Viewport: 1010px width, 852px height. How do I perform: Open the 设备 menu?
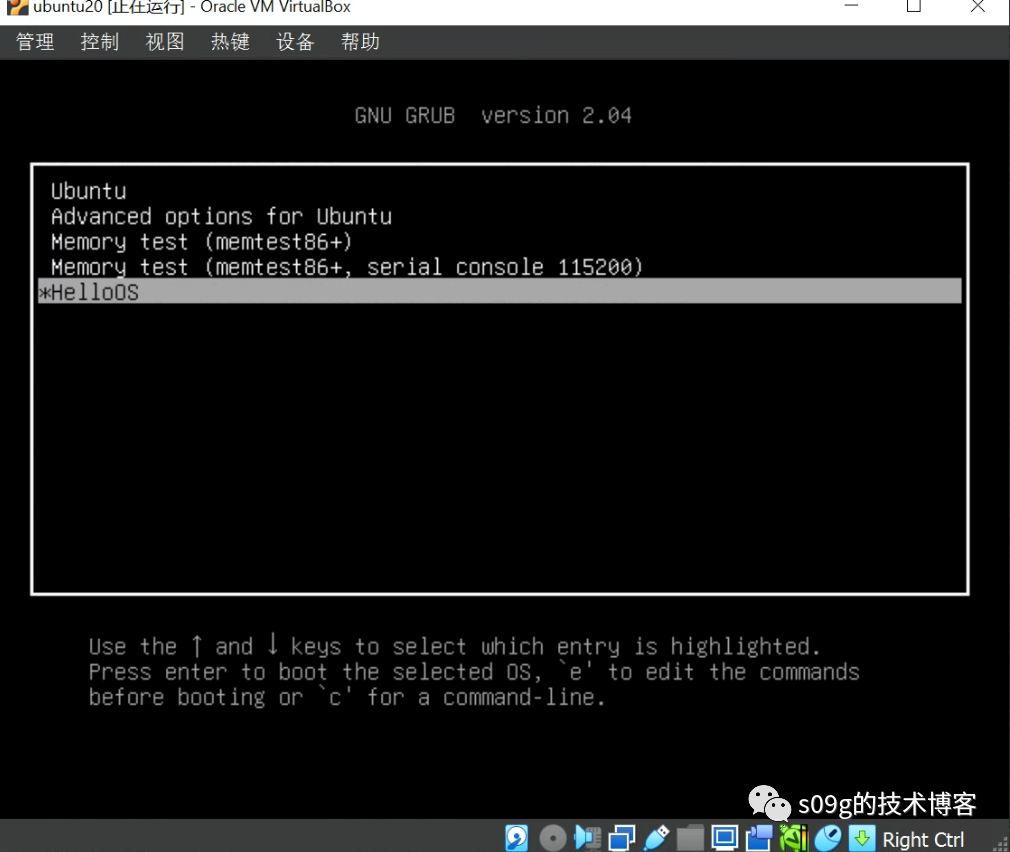pyautogui.click(x=295, y=42)
